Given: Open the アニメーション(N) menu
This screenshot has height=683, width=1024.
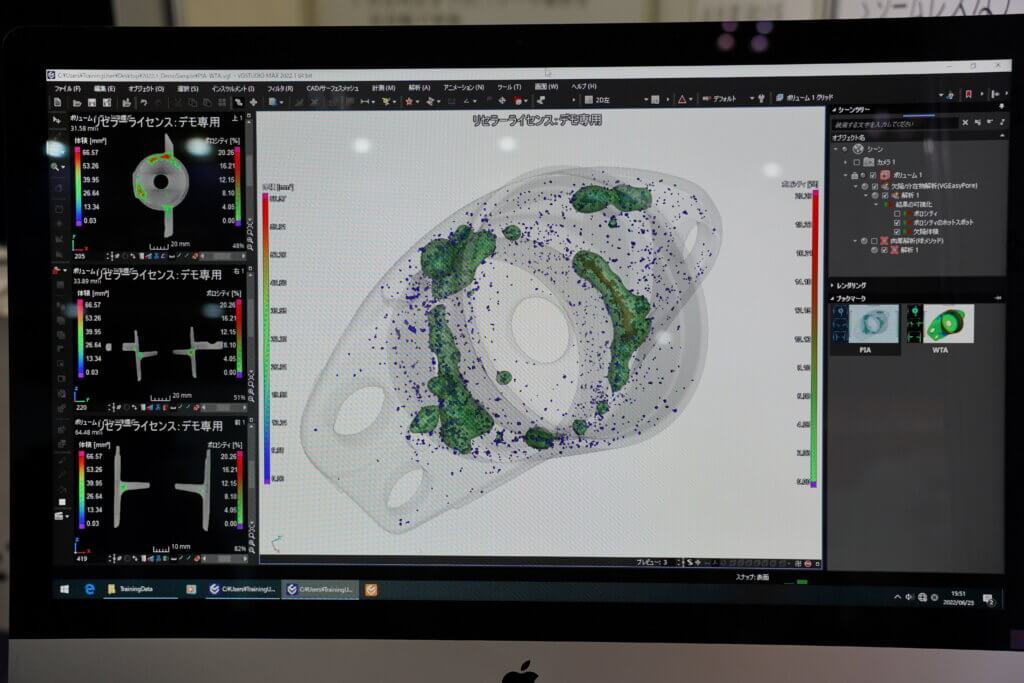Looking at the screenshot, I should coord(464,87).
